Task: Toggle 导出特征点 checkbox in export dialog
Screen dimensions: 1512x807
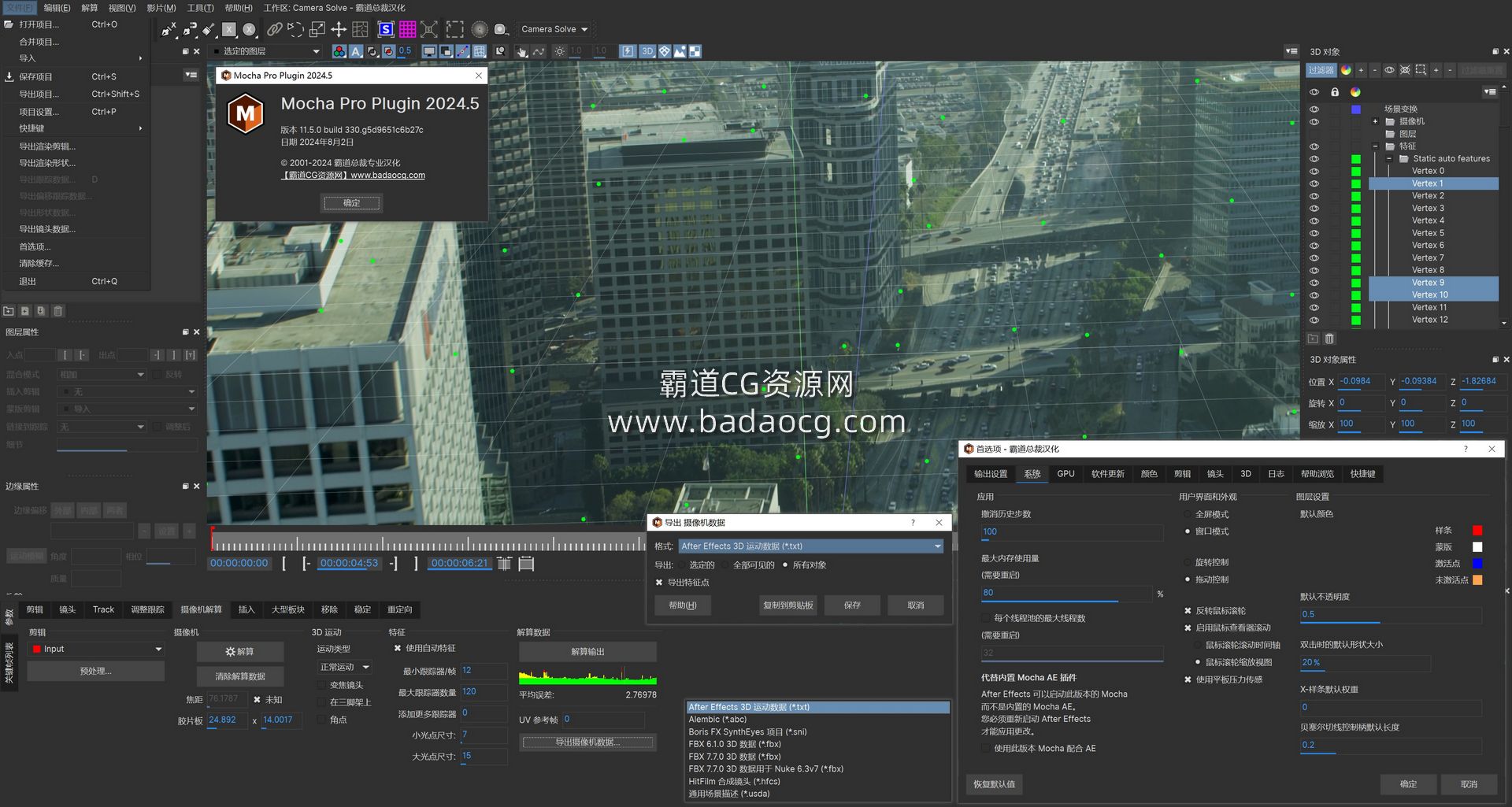Action: point(660,583)
